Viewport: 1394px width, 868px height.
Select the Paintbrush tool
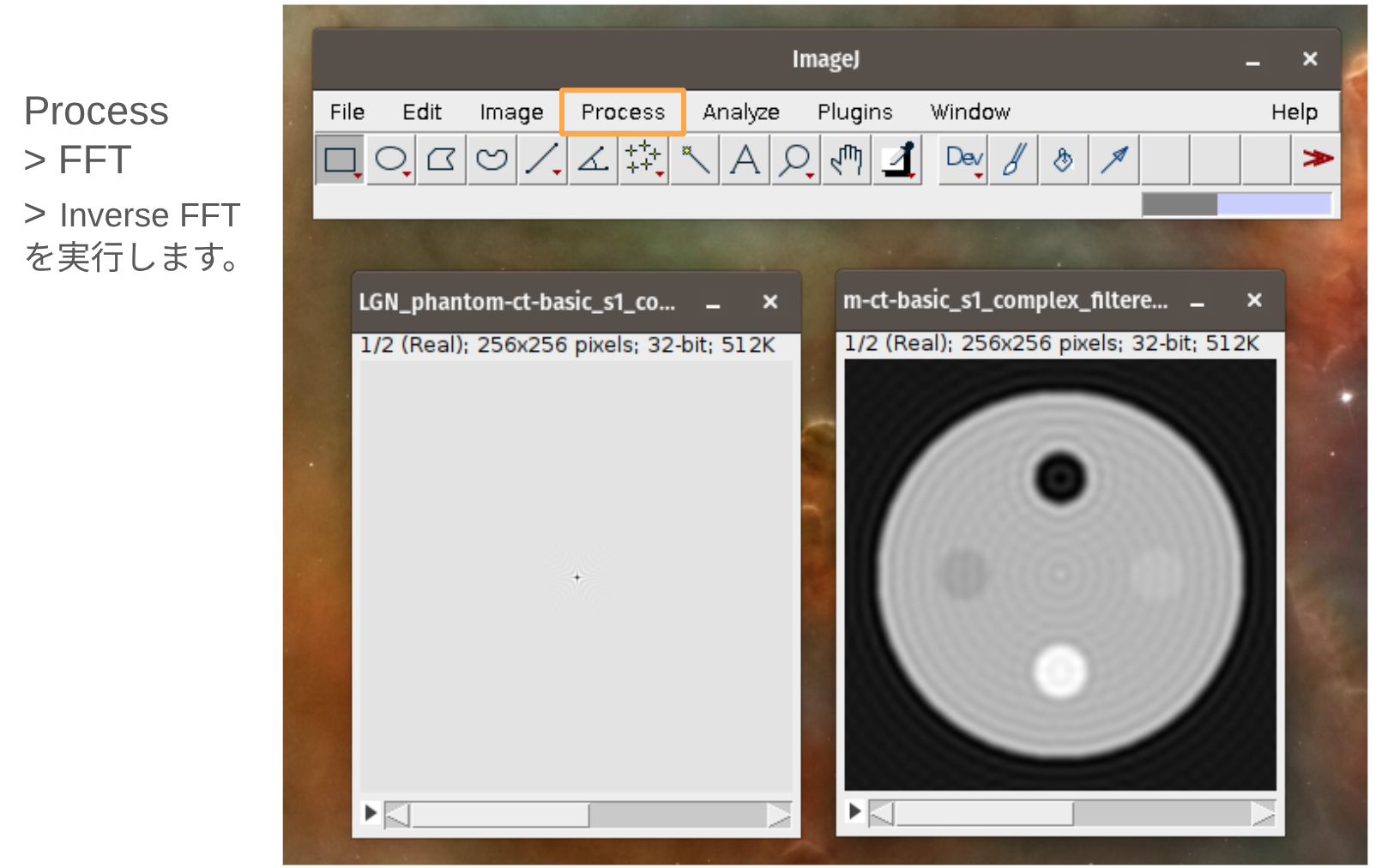point(1014,160)
